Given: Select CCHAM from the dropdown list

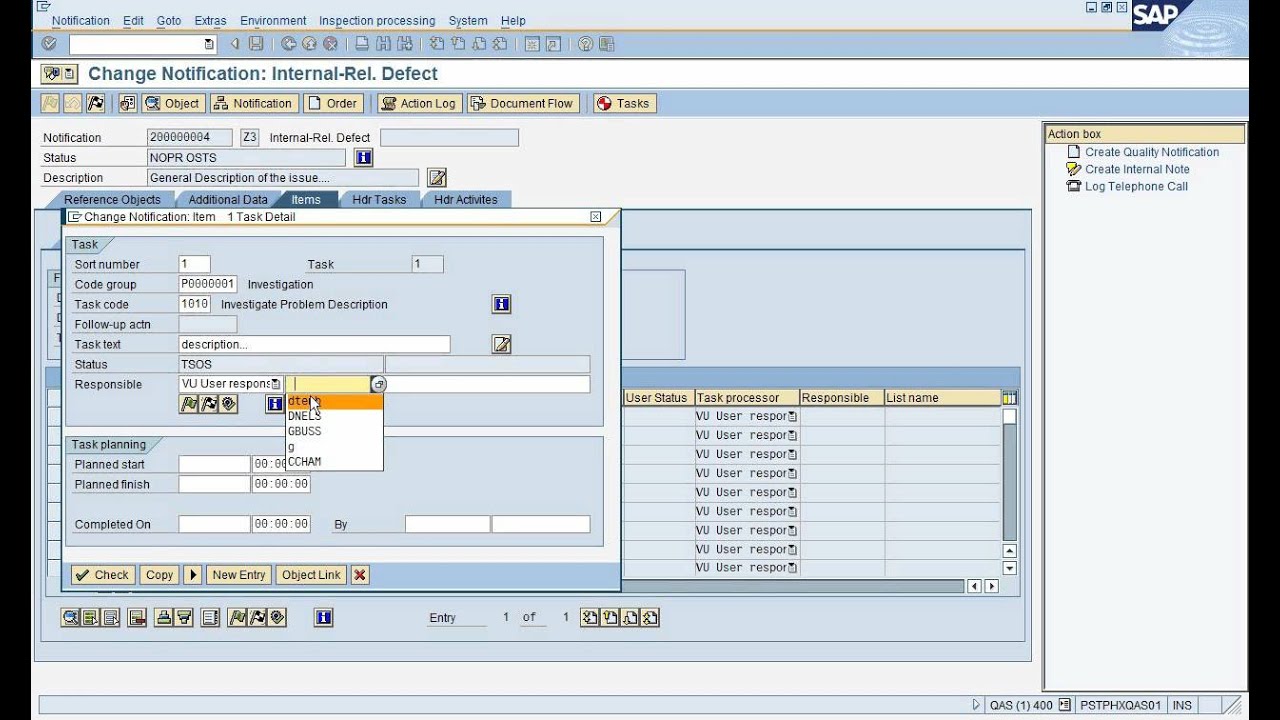Looking at the screenshot, I should pos(334,462).
